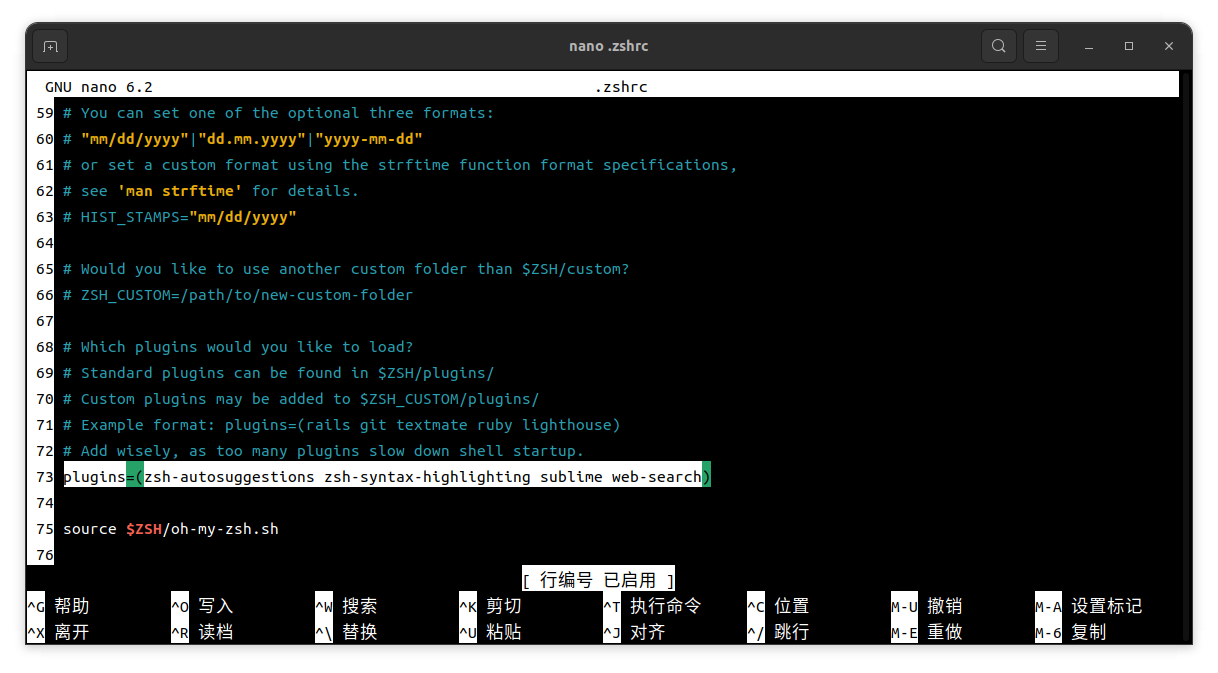Click empty line number 74

pos(43,503)
